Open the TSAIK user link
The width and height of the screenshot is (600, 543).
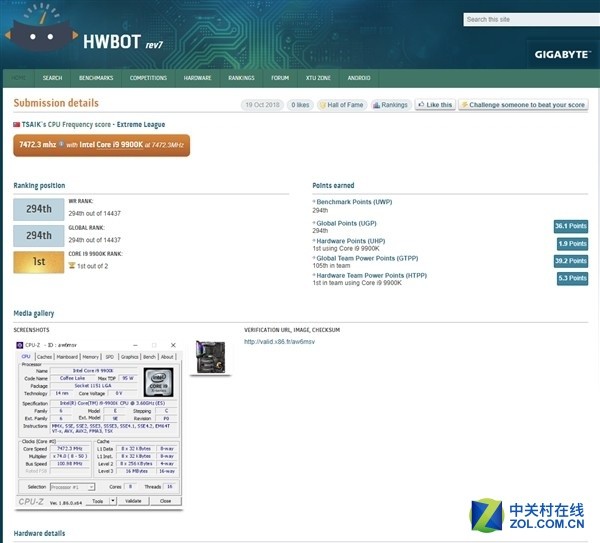point(33,124)
